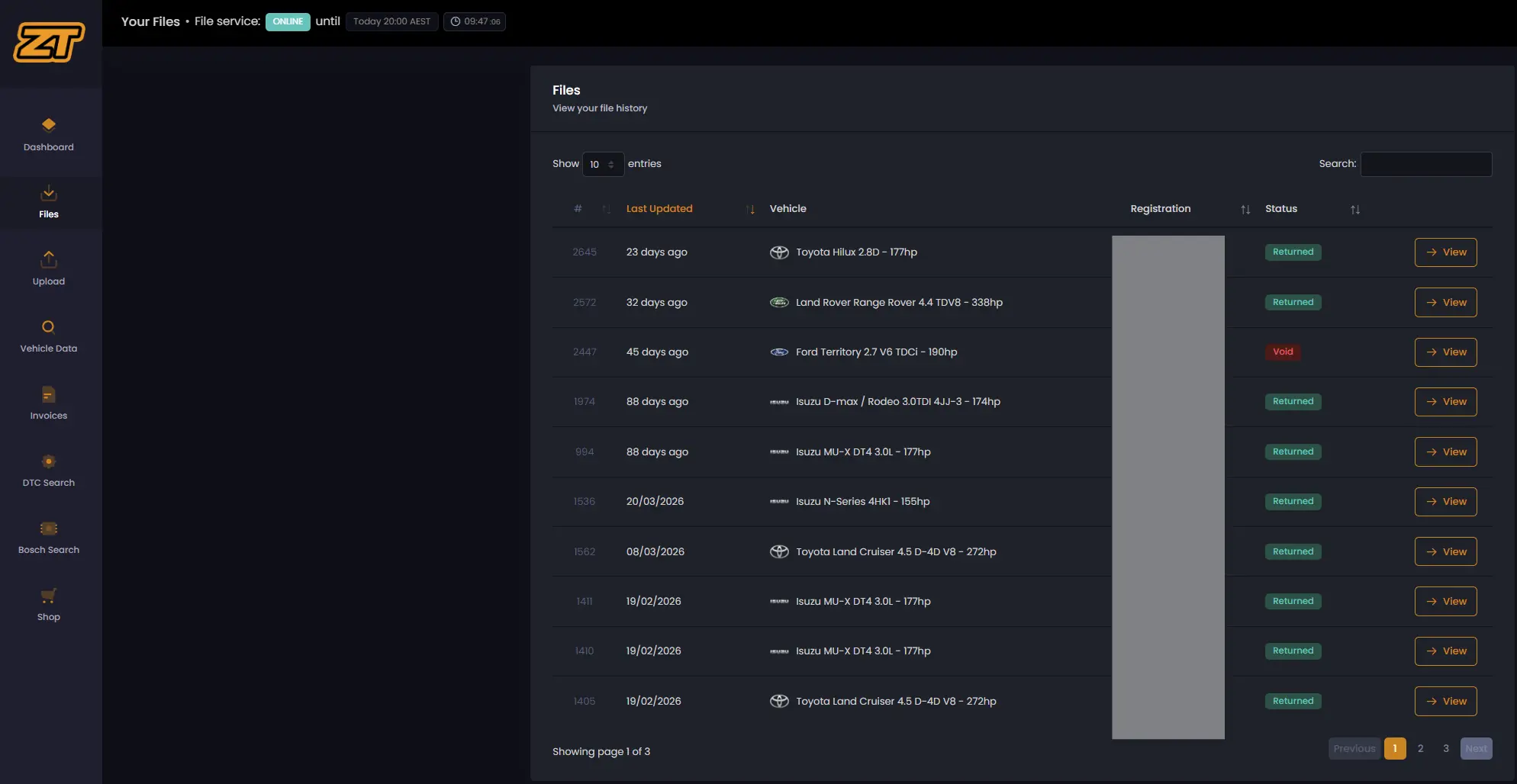Open the Vehicle Data magnifier icon
The width and height of the screenshot is (1517, 784).
[x=49, y=327]
